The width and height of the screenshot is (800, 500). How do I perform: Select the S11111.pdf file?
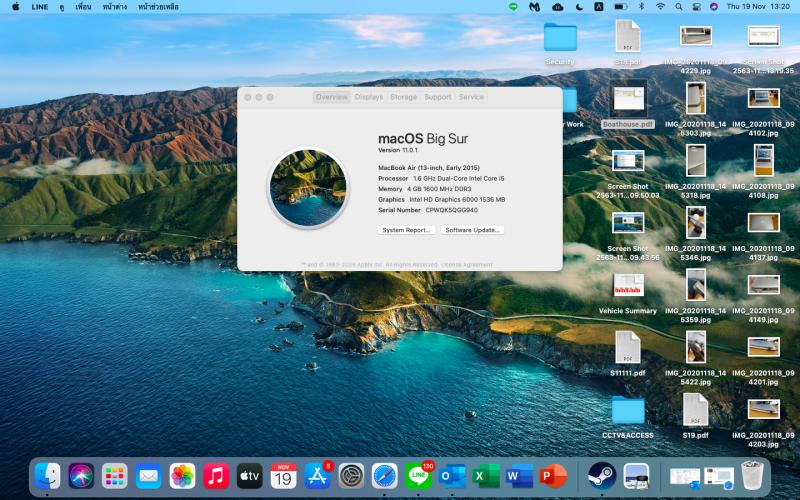pyautogui.click(x=628, y=354)
